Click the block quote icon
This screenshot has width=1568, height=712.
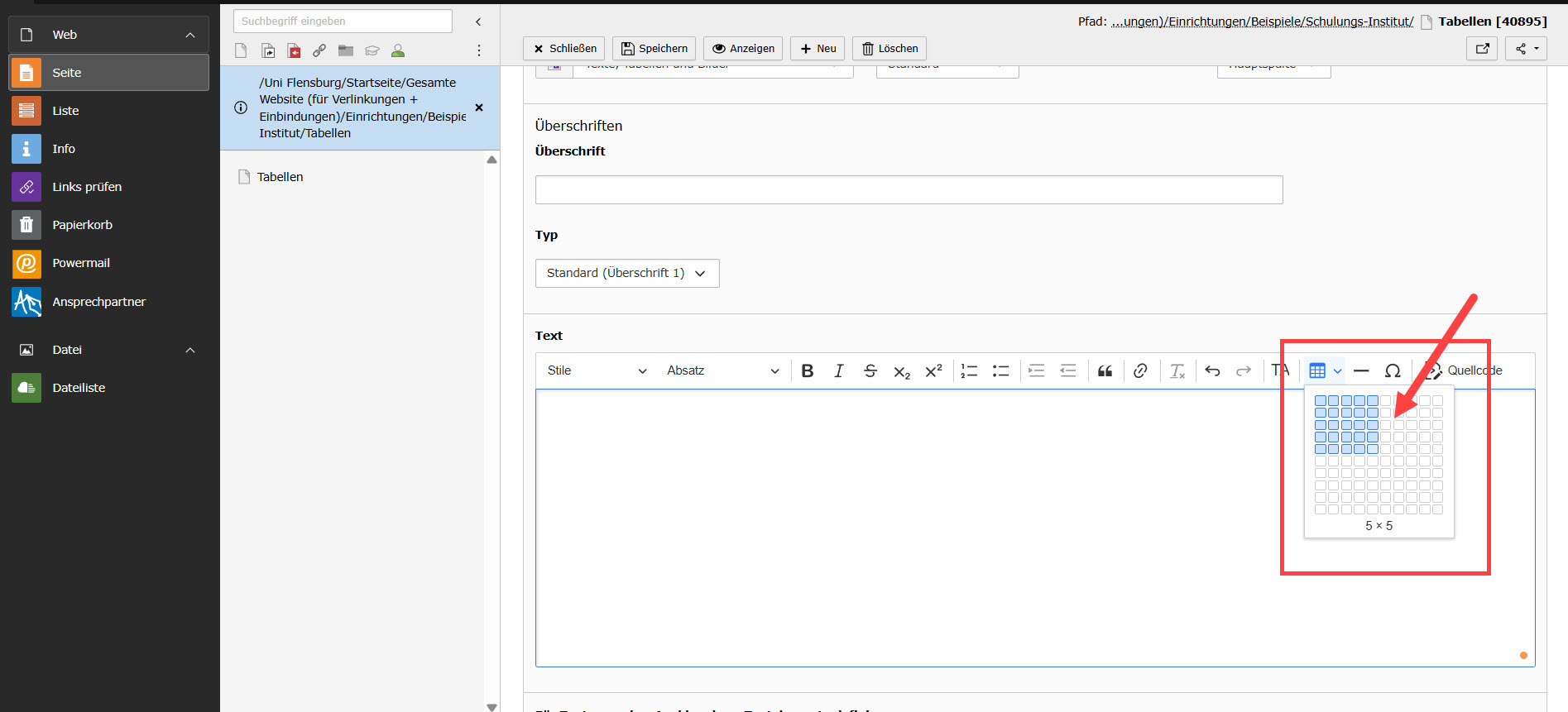click(x=1105, y=371)
